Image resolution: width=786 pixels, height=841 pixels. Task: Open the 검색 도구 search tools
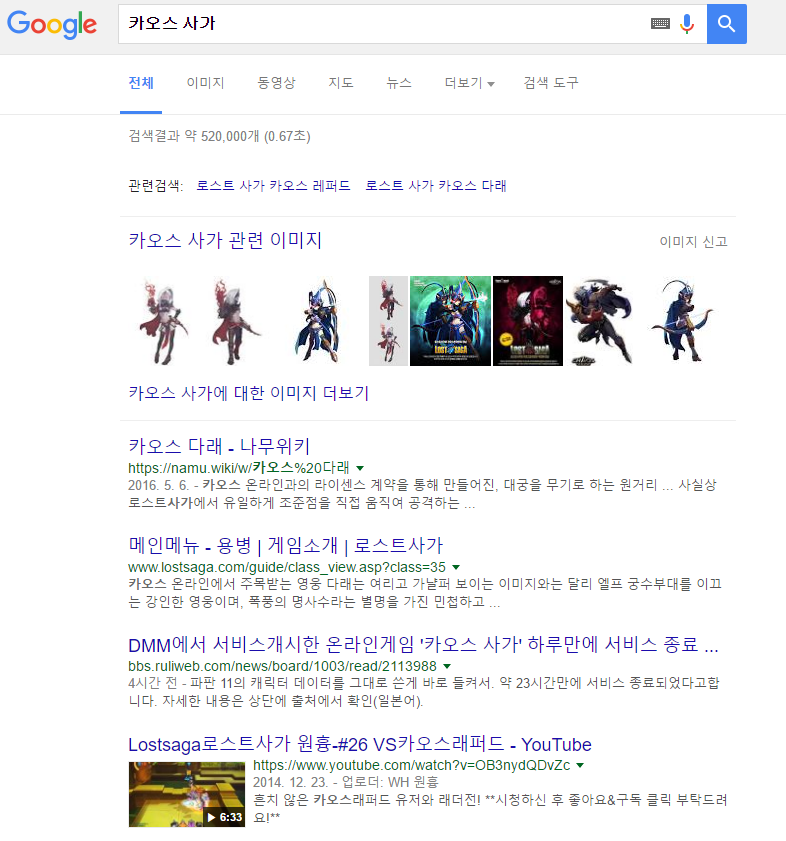click(551, 83)
